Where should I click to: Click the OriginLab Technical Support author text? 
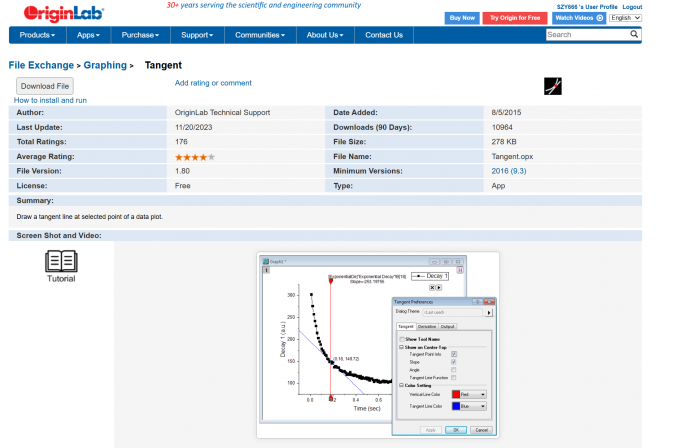coord(222,112)
